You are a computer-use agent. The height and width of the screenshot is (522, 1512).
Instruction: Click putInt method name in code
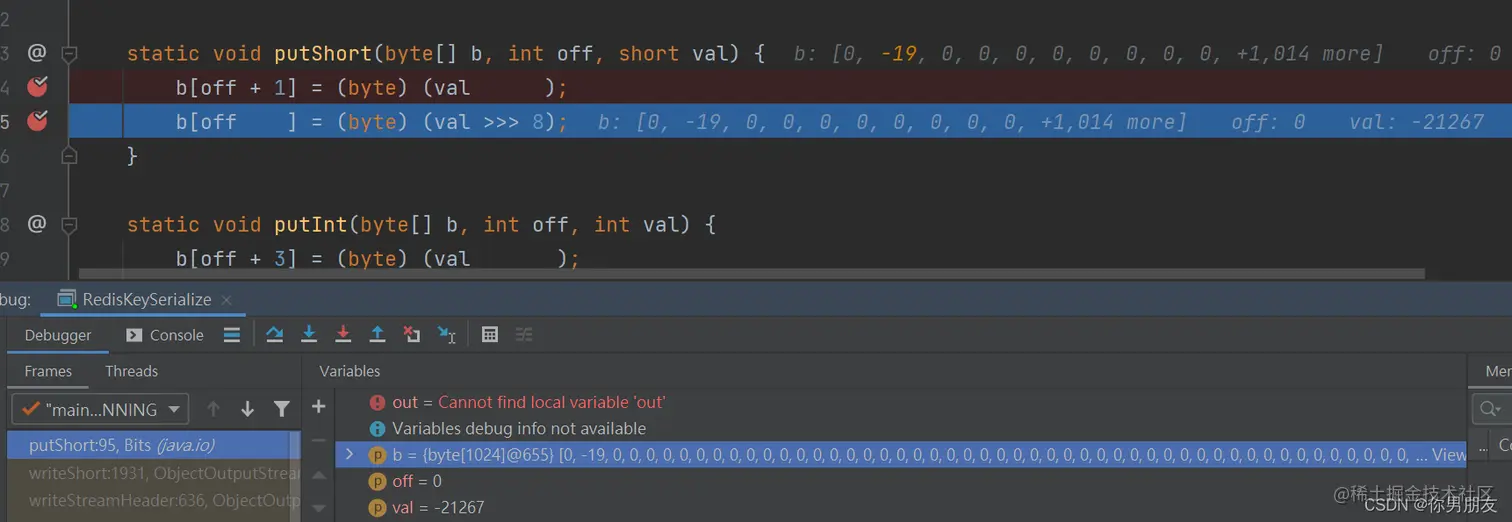310,224
